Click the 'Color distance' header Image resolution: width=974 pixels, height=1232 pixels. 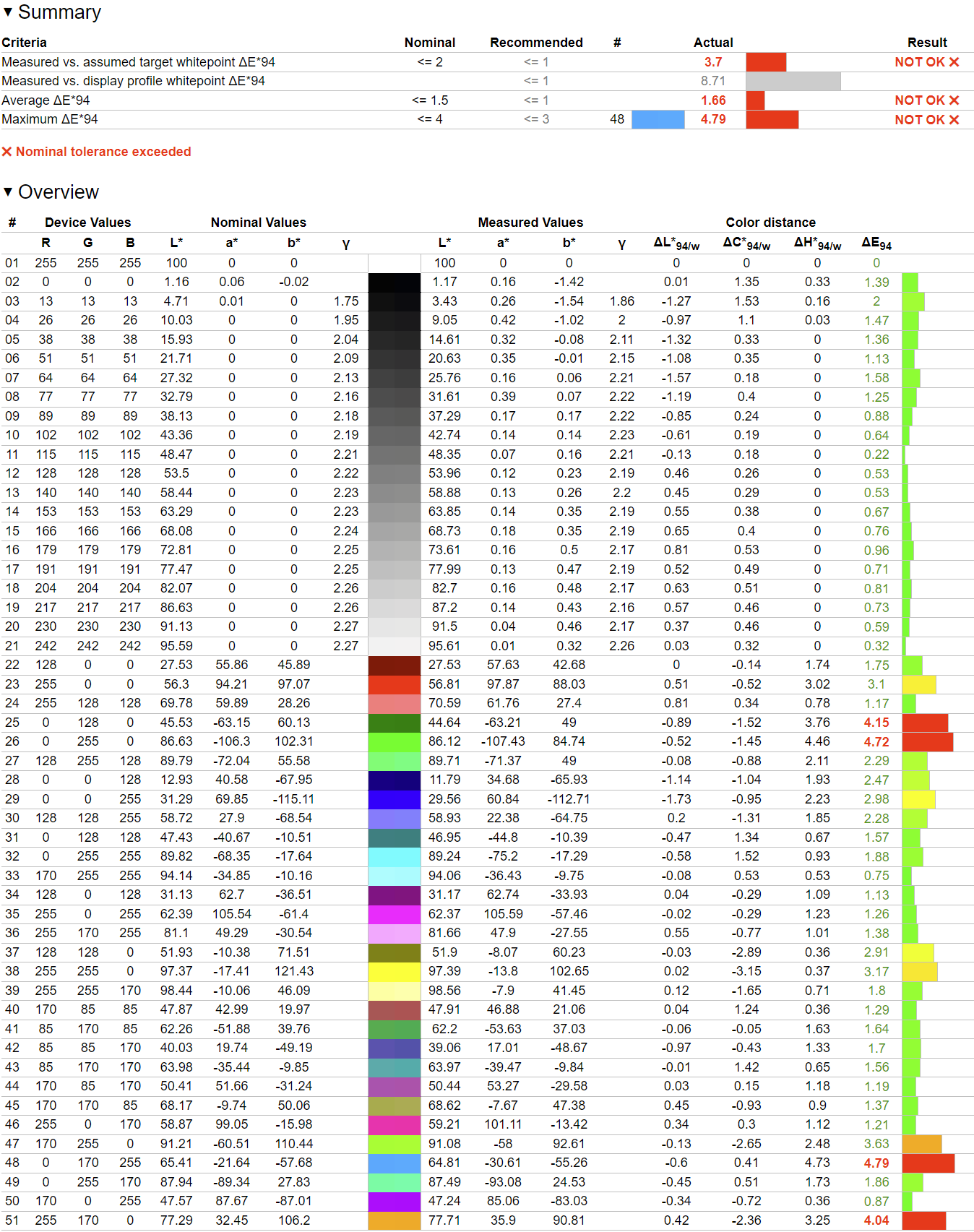771,223
